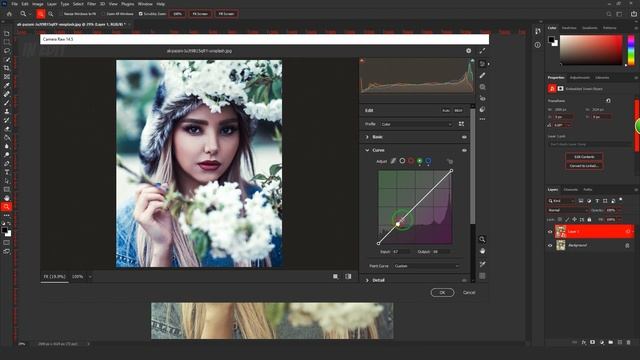
Task: Click the zoom-out magnifier in options bar
Action: pyautogui.click(x=51, y=14)
